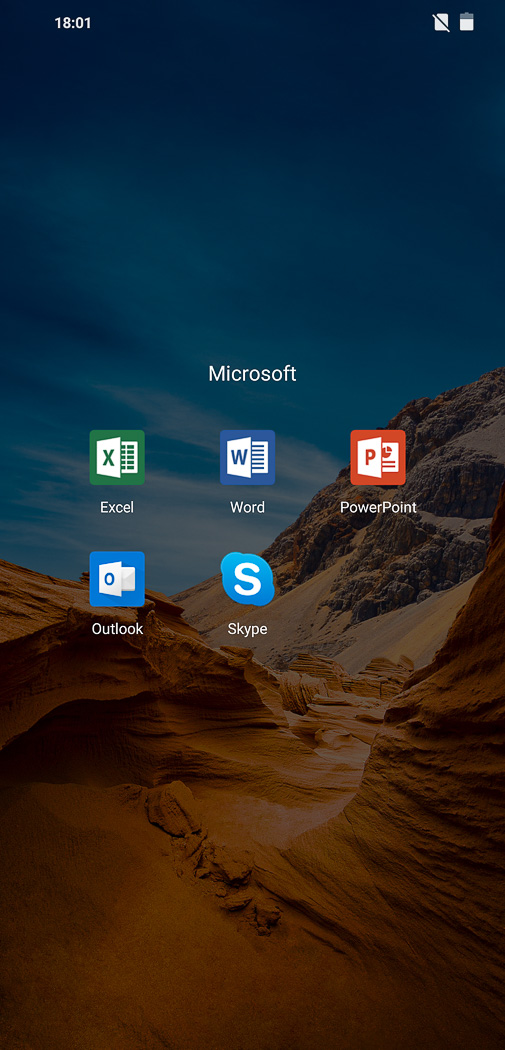The height and width of the screenshot is (1050, 505).
Task: Click the Word text label
Action: [247, 507]
